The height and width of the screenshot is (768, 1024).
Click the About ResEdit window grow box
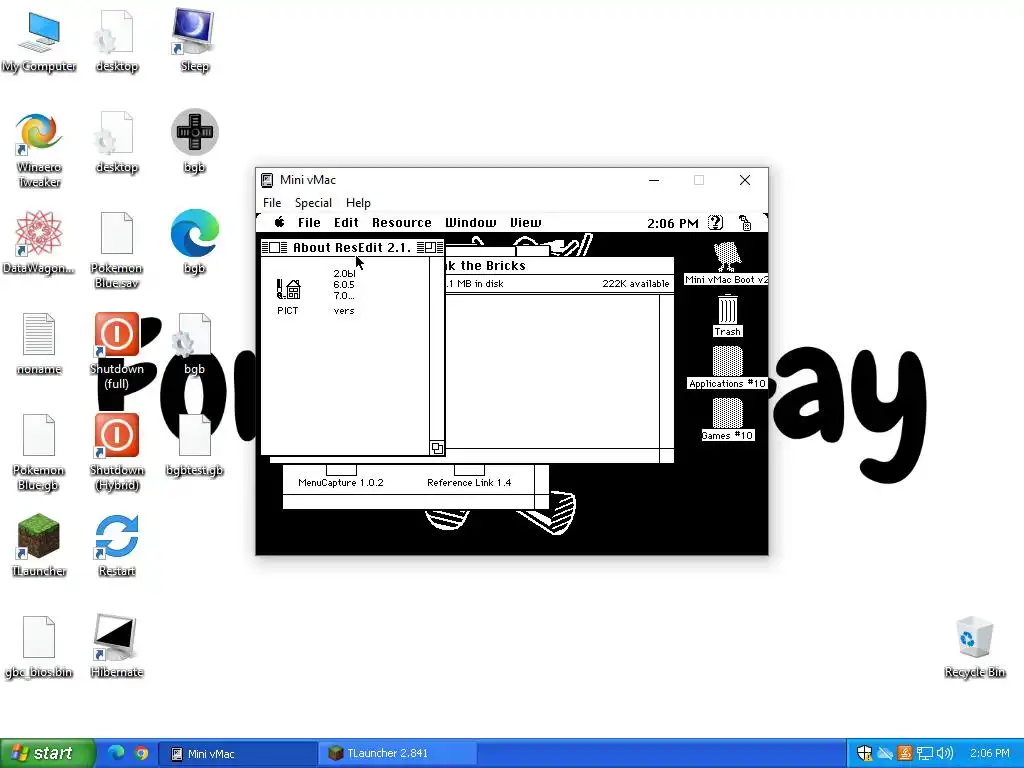tap(437, 448)
